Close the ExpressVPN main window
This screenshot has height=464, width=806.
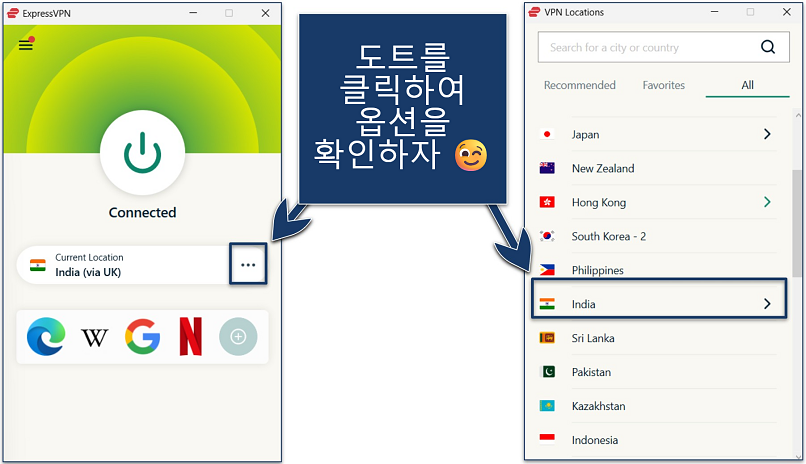[x=265, y=13]
